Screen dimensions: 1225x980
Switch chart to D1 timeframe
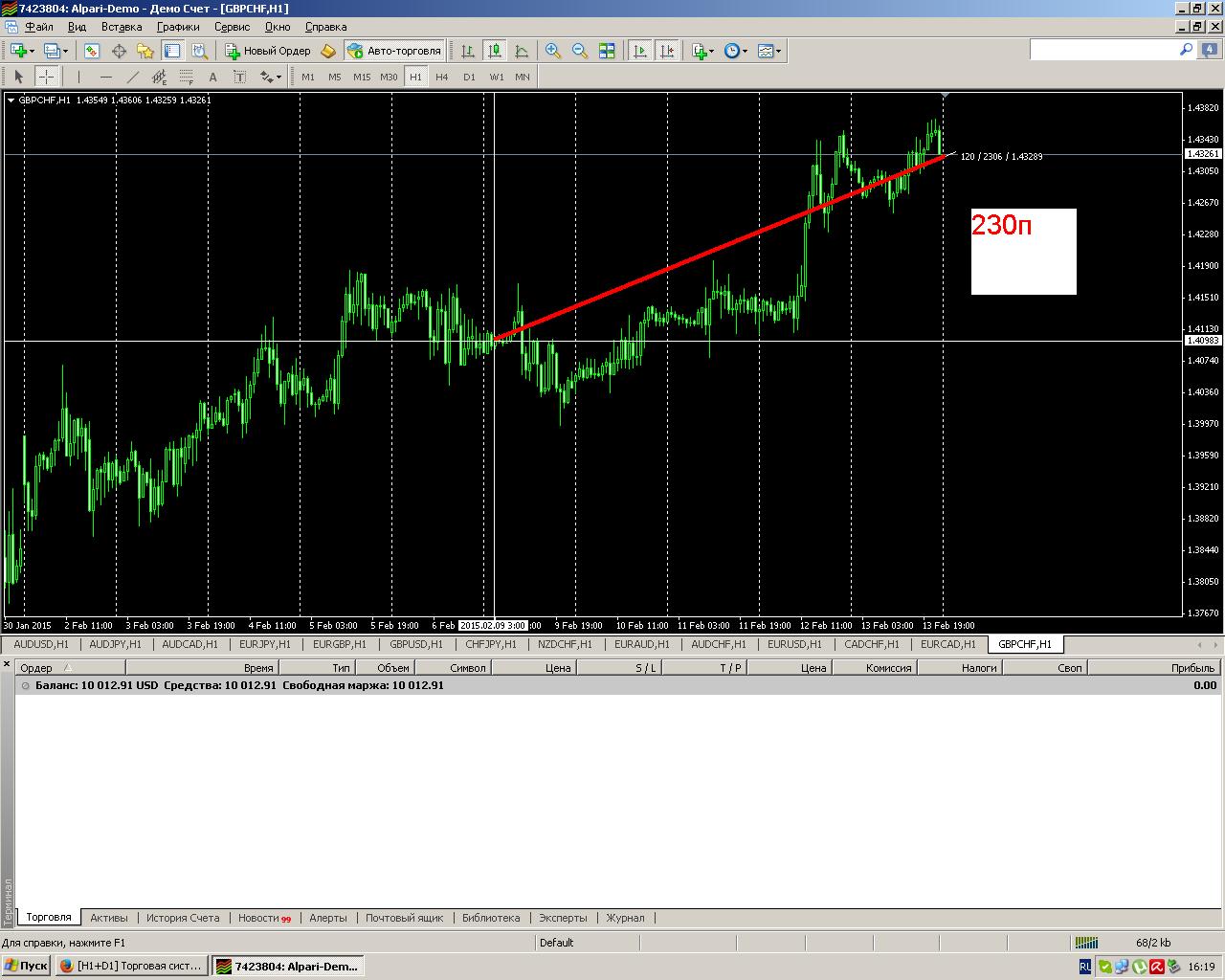pyautogui.click(x=469, y=77)
